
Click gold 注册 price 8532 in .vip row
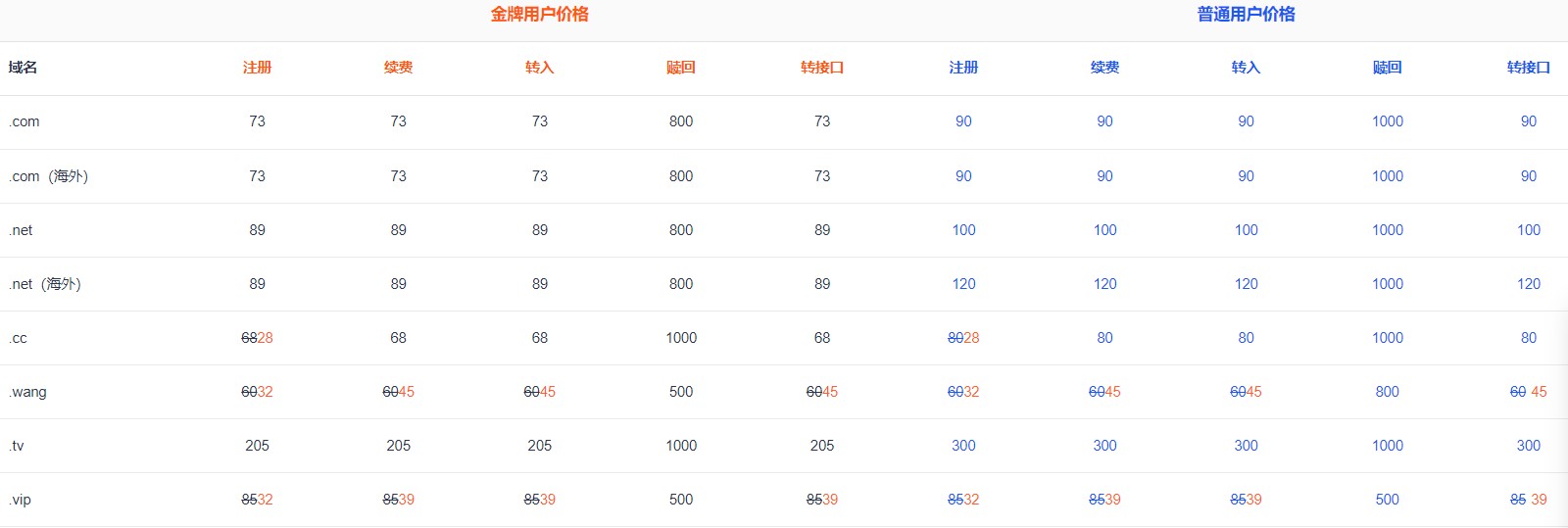click(257, 500)
